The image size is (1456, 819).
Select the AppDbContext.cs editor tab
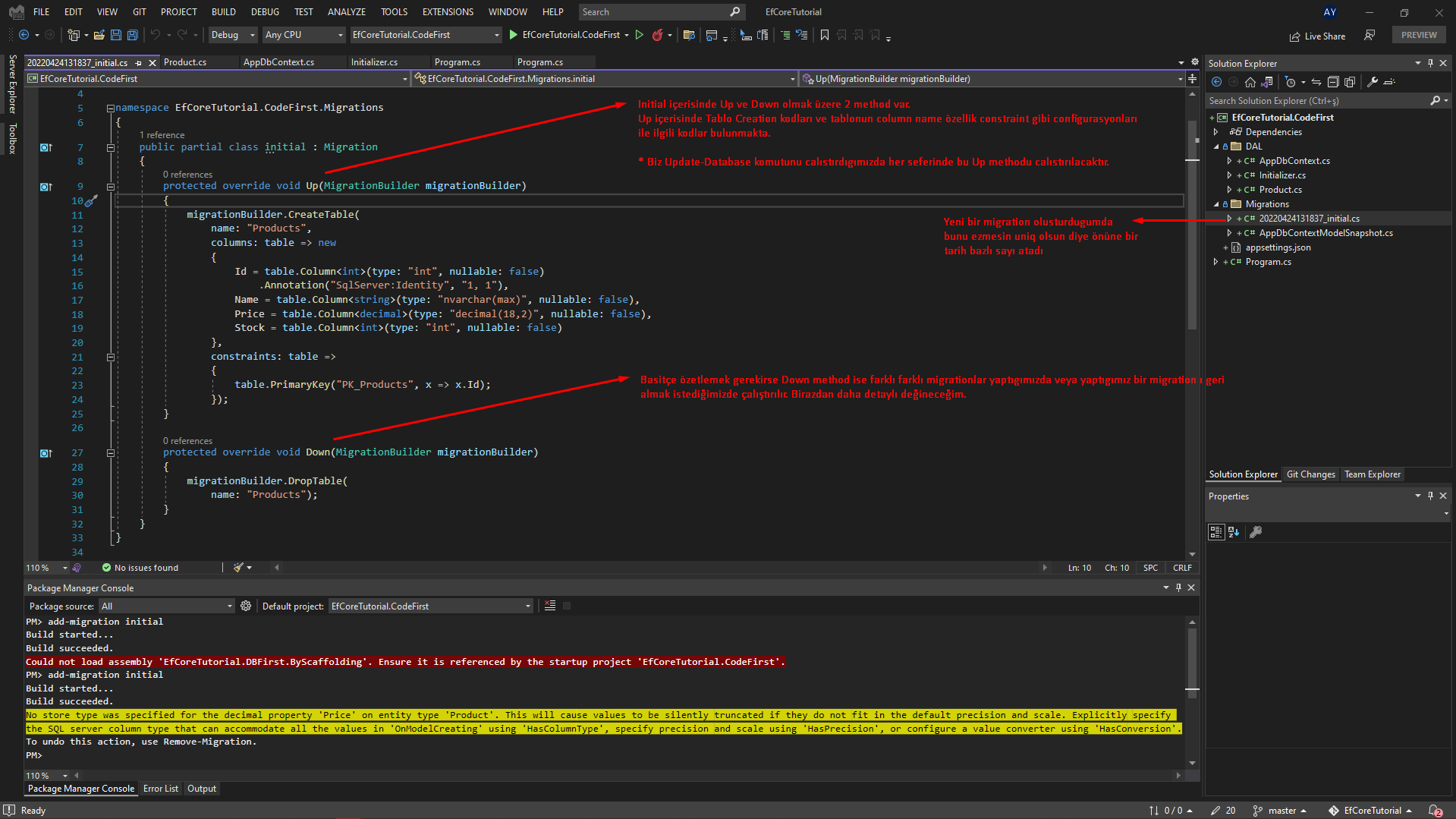click(281, 61)
